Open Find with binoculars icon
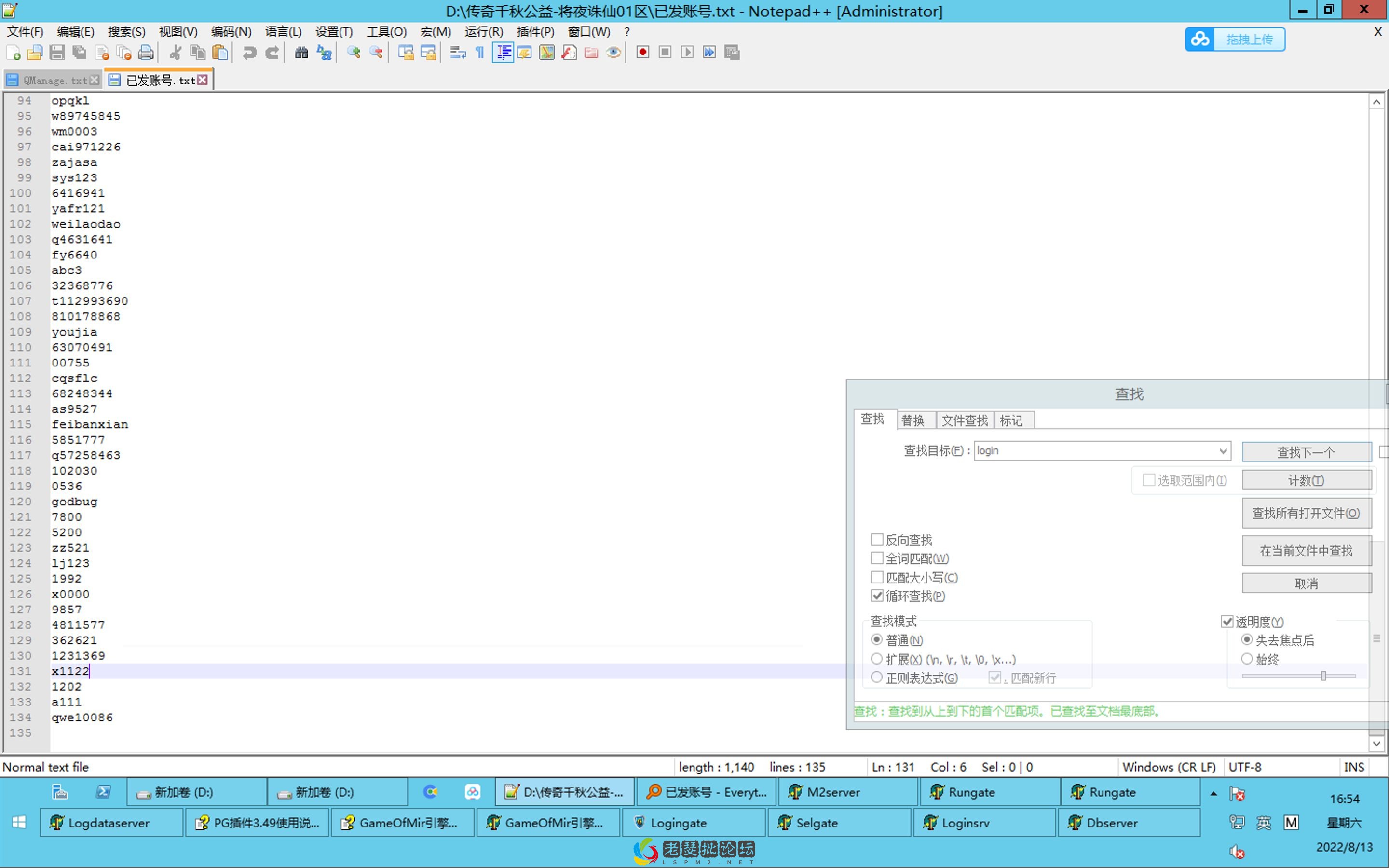Viewport: 1389px width, 868px height. point(301,53)
